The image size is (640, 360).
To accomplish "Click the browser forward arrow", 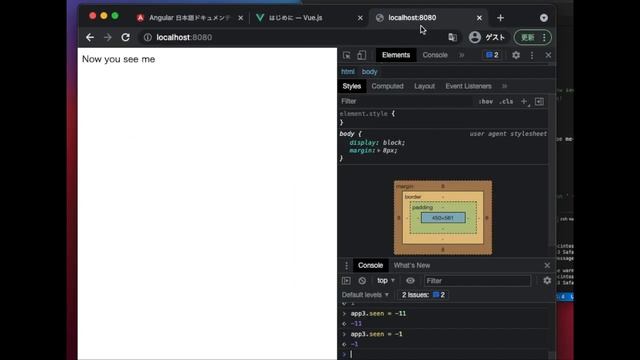I will (x=108, y=37).
